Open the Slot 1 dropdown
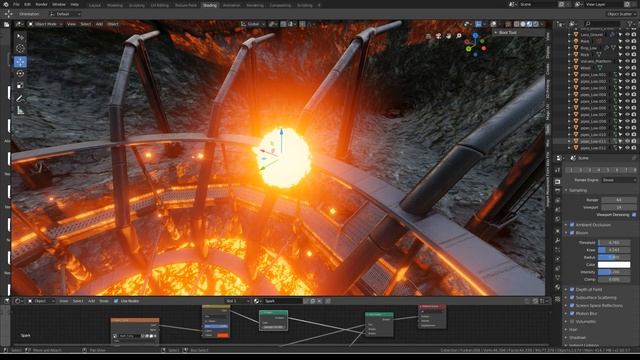Image resolution: width=640 pixels, height=360 pixels. [x=238, y=301]
